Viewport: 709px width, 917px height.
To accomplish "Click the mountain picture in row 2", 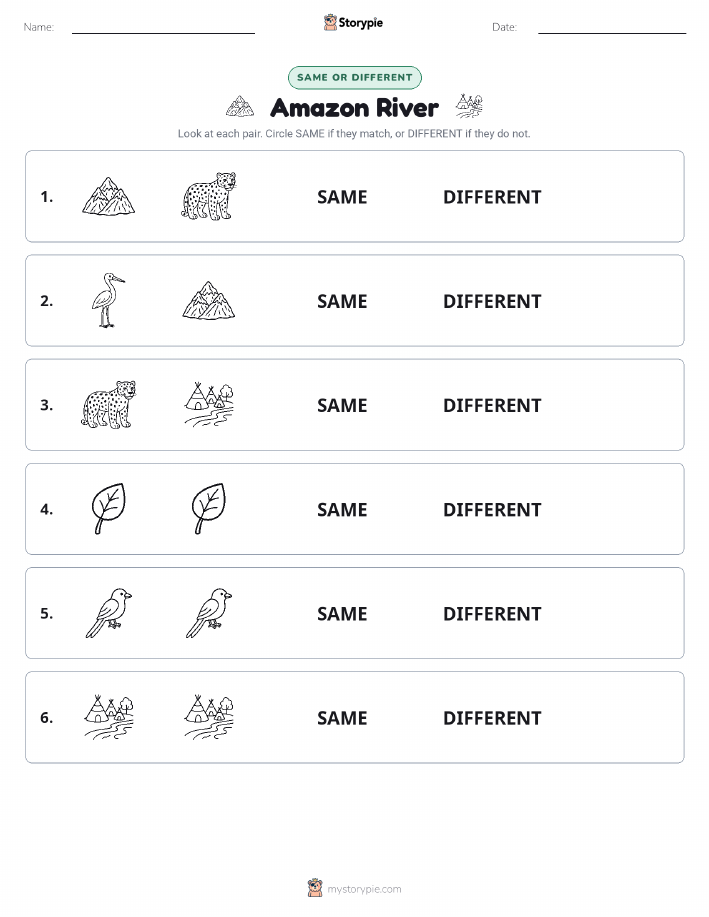I will point(208,301).
